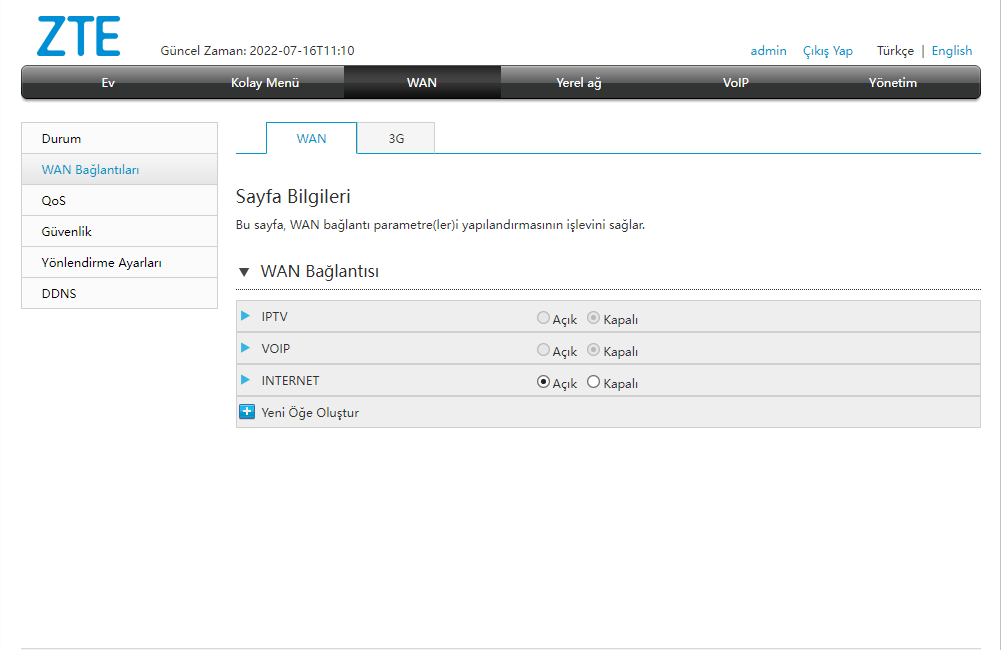Open WAN Bağlantıları in the sidebar
The width and height of the screenshot is (1001, 650).
click(x=119, y=170)
